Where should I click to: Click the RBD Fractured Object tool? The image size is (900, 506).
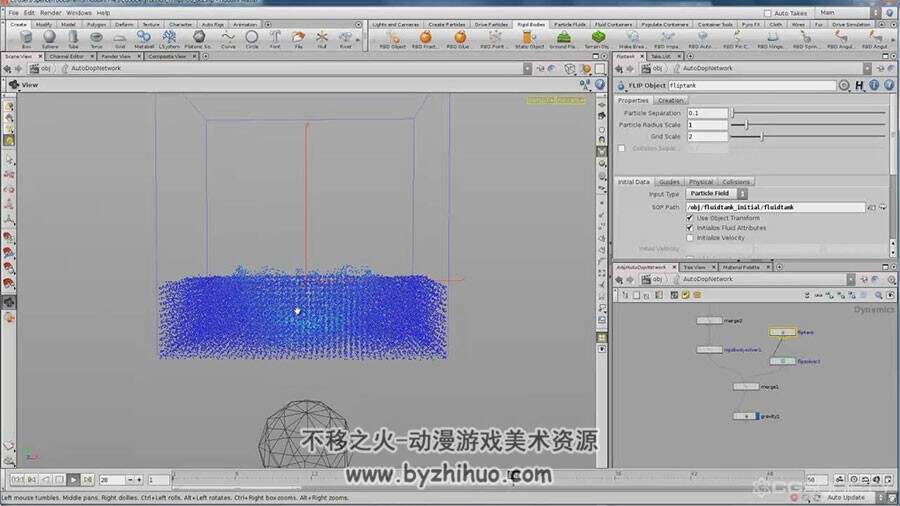click(425, 40)
